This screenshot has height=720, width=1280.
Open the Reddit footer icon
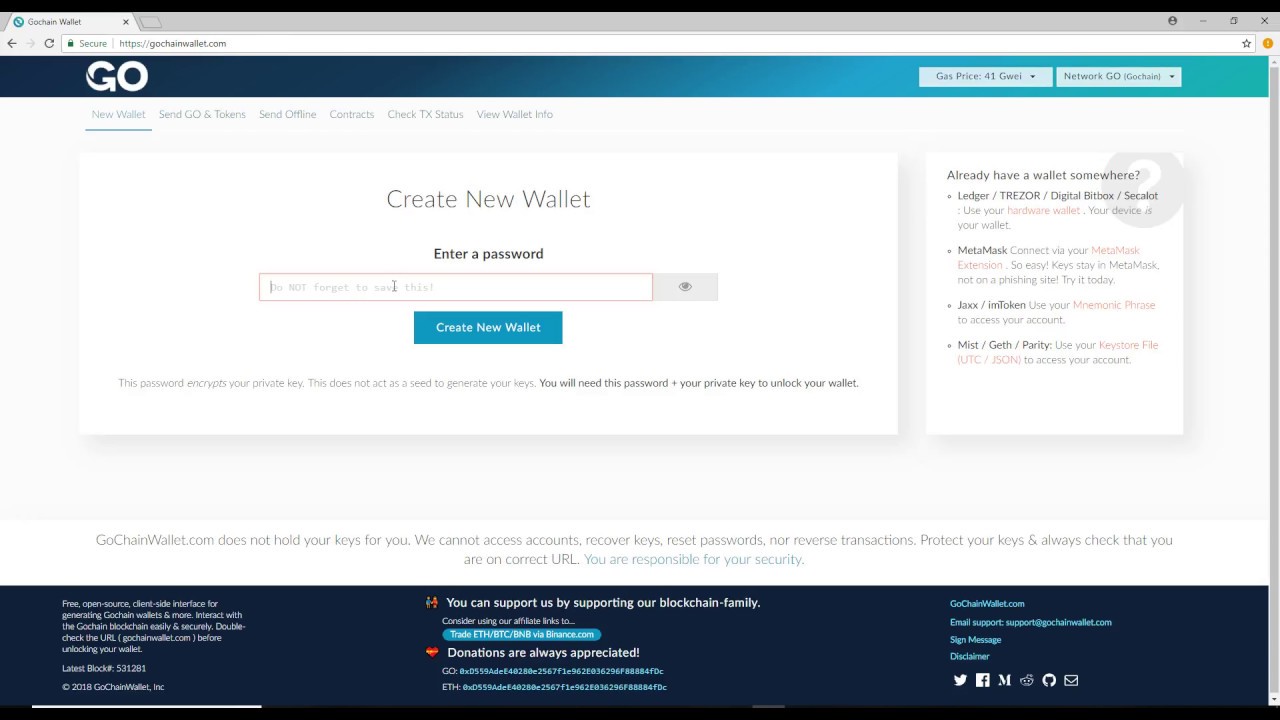[x=1026, y=680]
